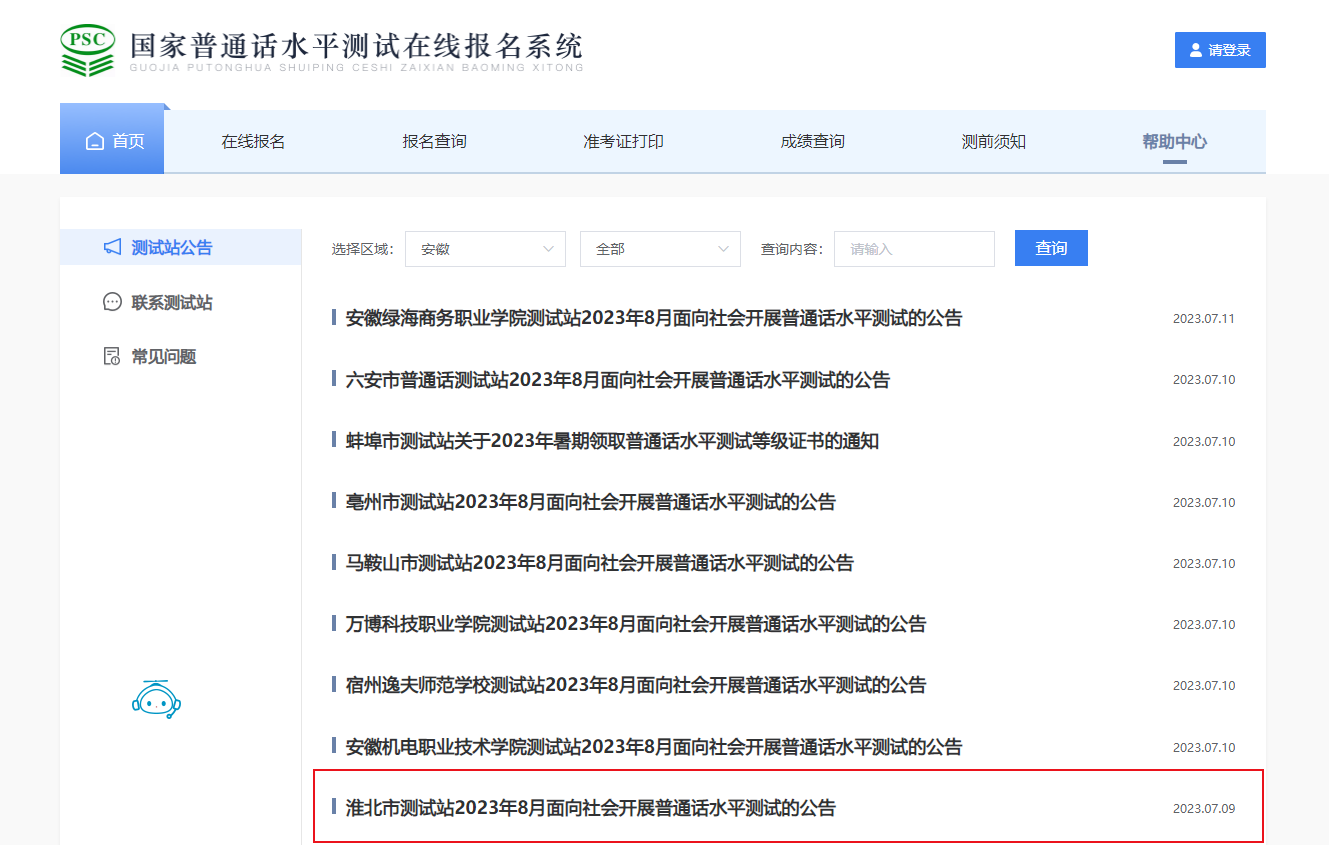Open 安徽绿海商务职业学院 announcement link
This screenshot has height=845, width=1329.
point(653,319)
